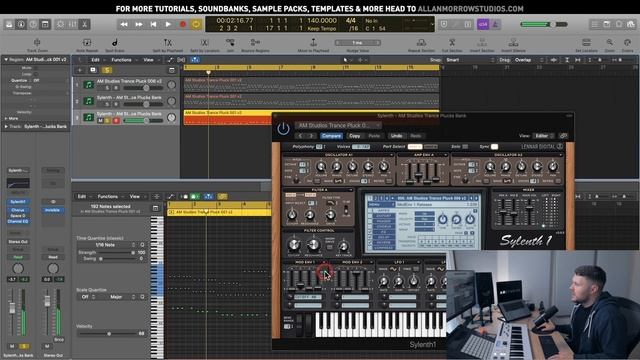Image resolution: width=640 pixels, height=360 pixels.
Task: Click Channel EQ insert in channel strip
Action: [x=18, y=221]
